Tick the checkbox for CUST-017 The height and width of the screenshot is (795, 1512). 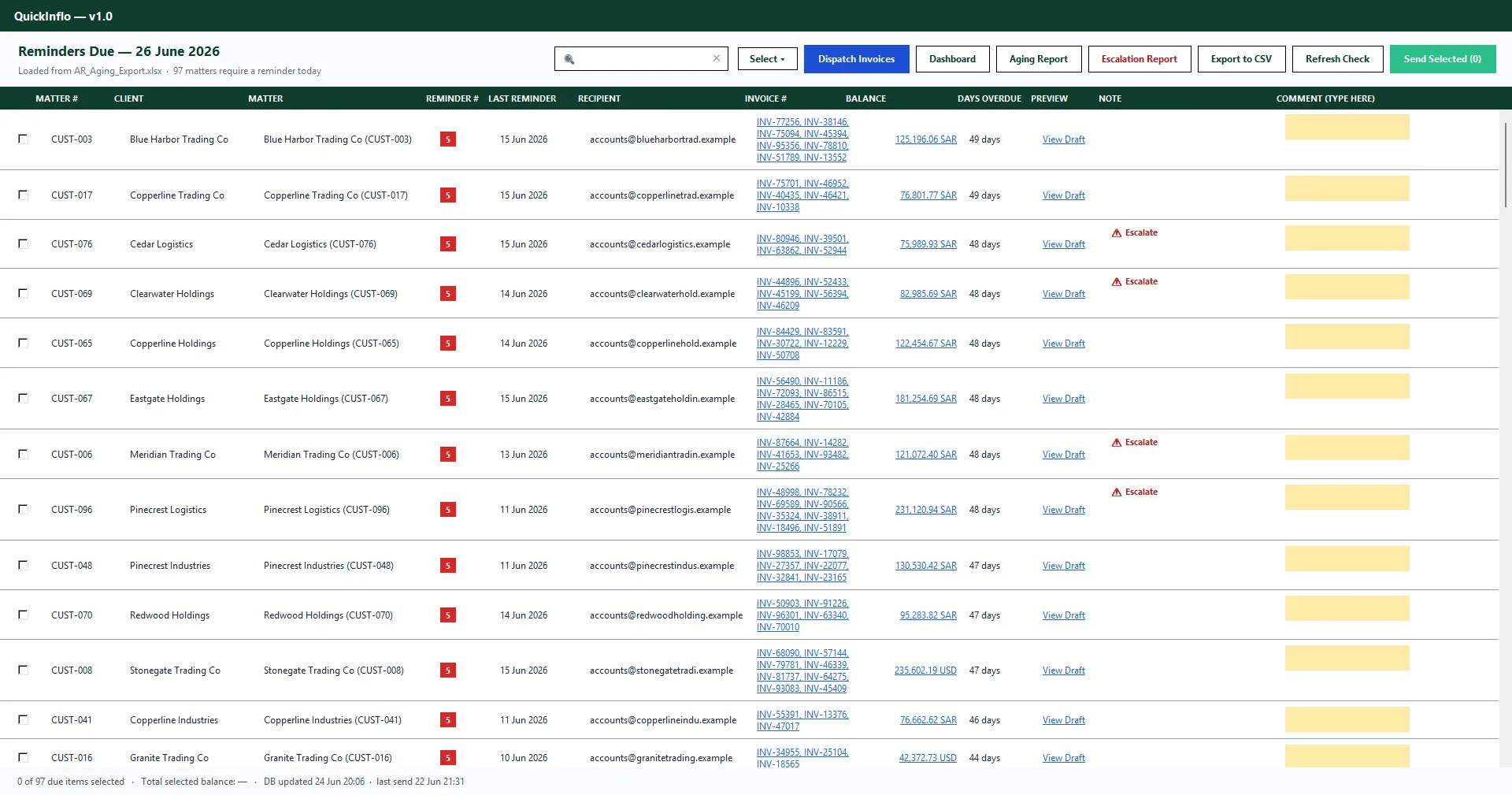23,195
